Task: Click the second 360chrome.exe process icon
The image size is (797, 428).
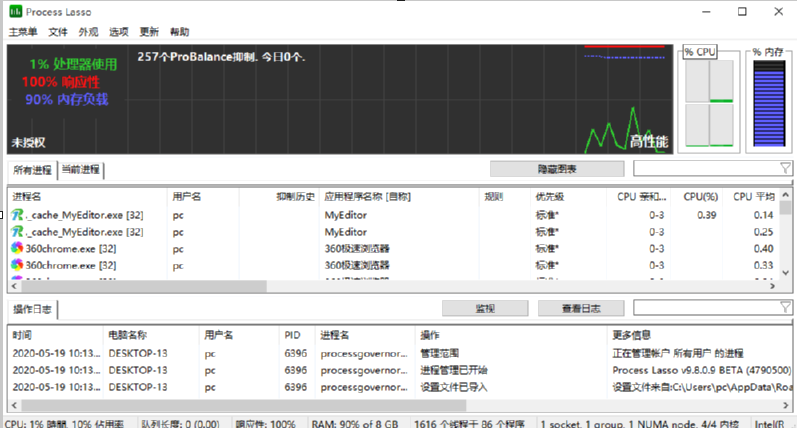Action: pyautogui.click(x=17, y=265)
